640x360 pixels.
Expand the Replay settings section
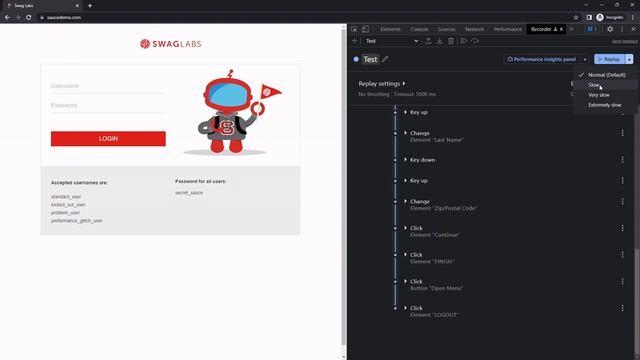coord(382,84)
